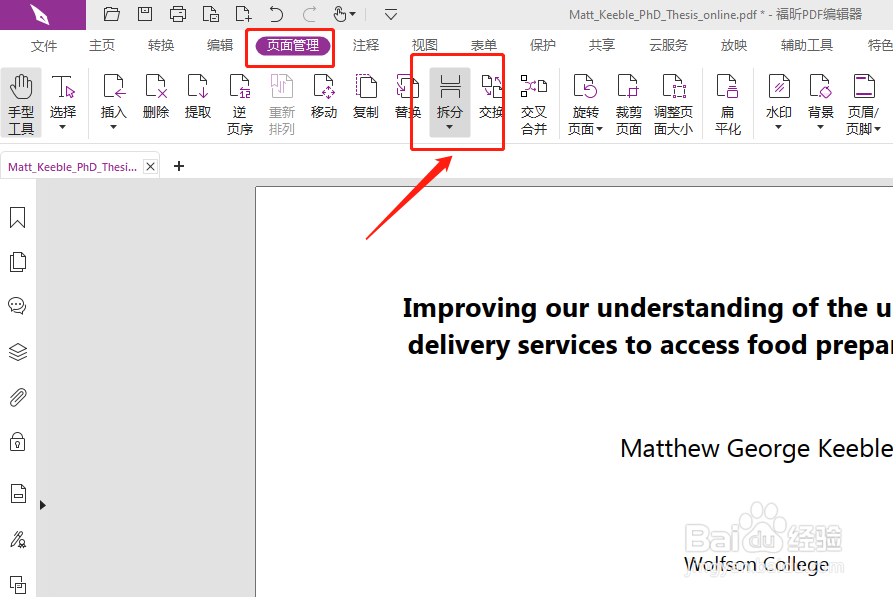Image resolution: width=893 pixels, height=597 pixels.
Task: Expand the left navigation panel arrow
Action: click(43, 505)
